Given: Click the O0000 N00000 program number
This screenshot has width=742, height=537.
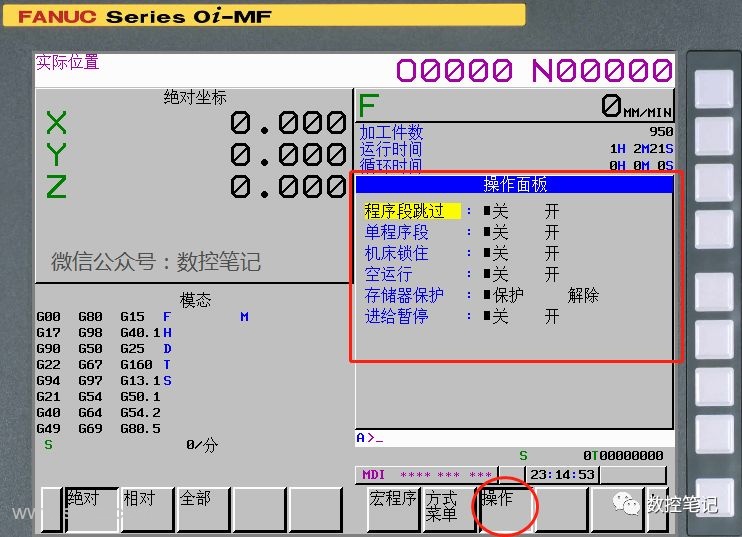Looking at the screenshot, I should (x=534, y=70).
